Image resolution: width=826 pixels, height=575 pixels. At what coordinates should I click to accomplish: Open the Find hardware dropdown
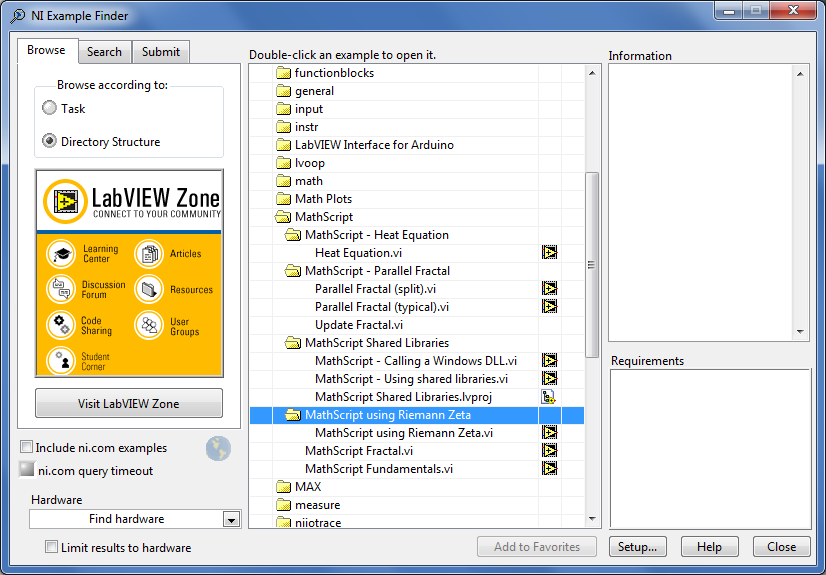(231, 520)
